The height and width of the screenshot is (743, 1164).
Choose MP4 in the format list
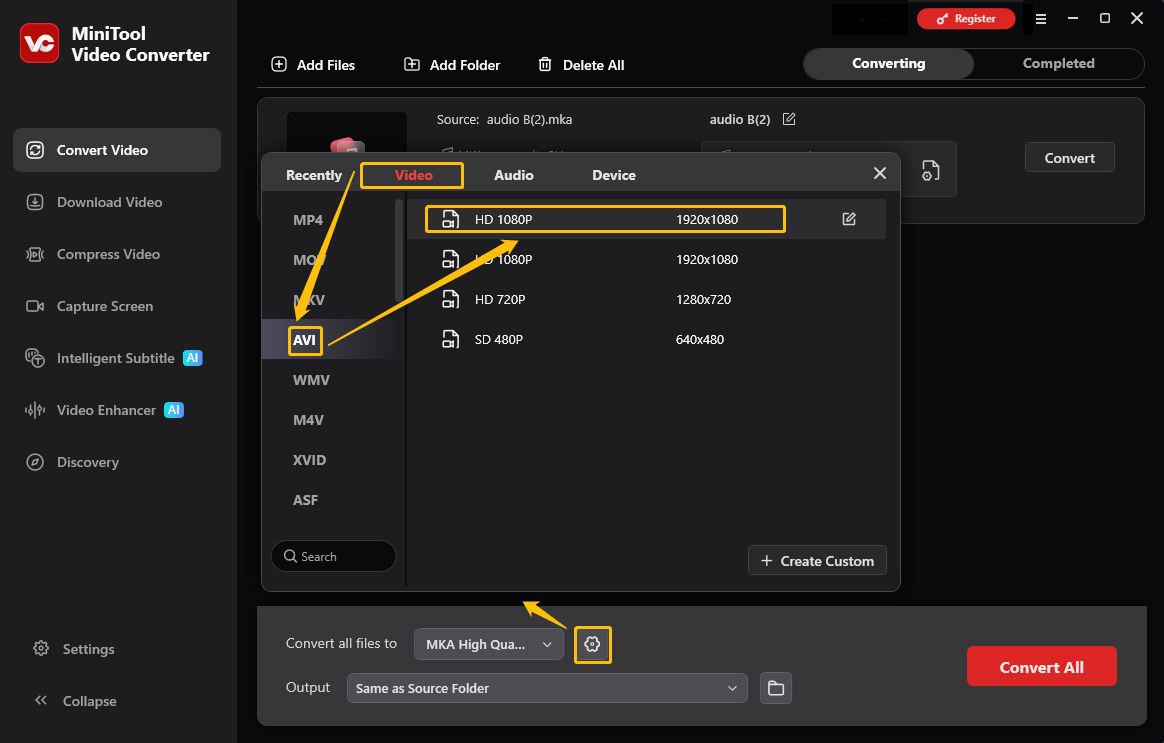[x=308, y=220]
